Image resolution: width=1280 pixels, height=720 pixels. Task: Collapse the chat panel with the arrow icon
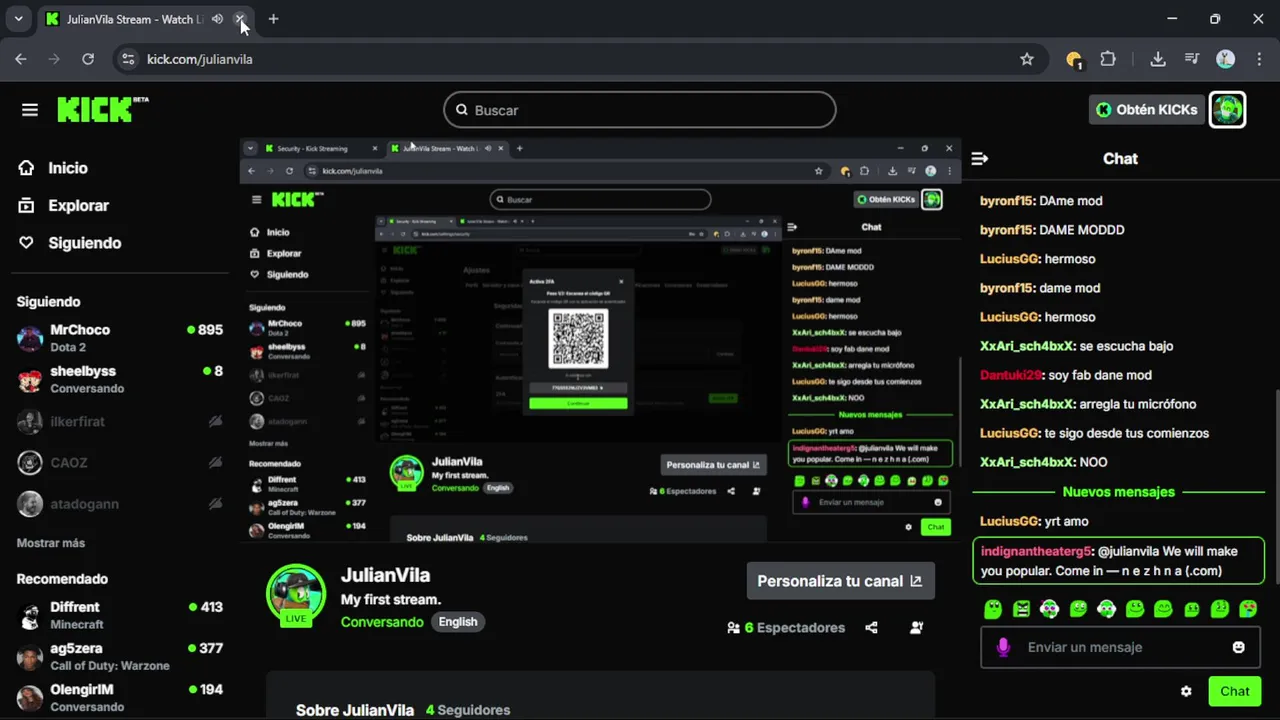click(x=980, y=158)
